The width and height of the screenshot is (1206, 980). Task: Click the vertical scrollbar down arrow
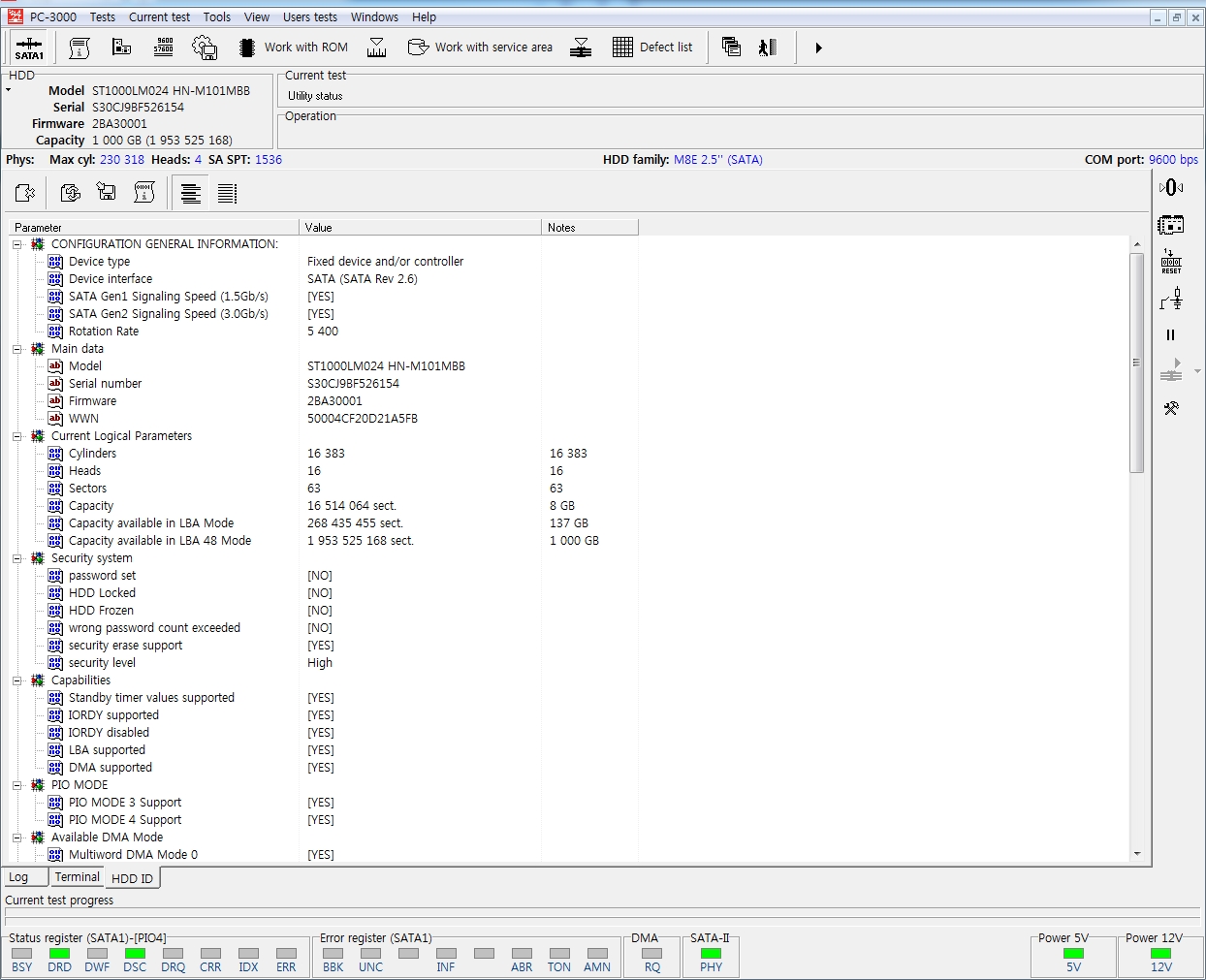[x=1137, y=854]
